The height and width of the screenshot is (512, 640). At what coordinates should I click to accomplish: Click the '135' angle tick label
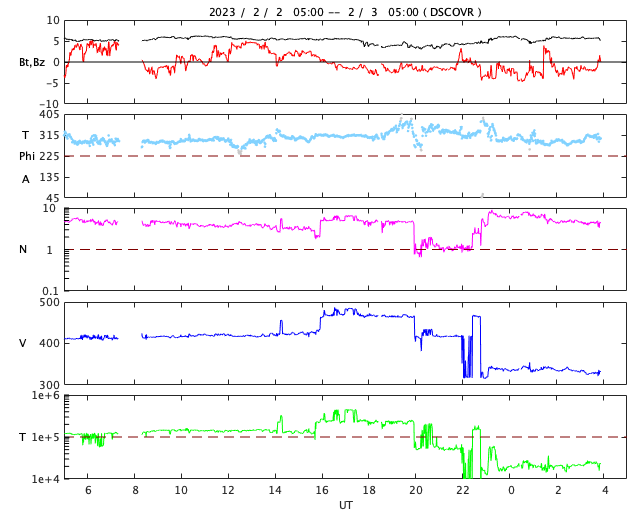pyautogui.click(x=49, y=178)
